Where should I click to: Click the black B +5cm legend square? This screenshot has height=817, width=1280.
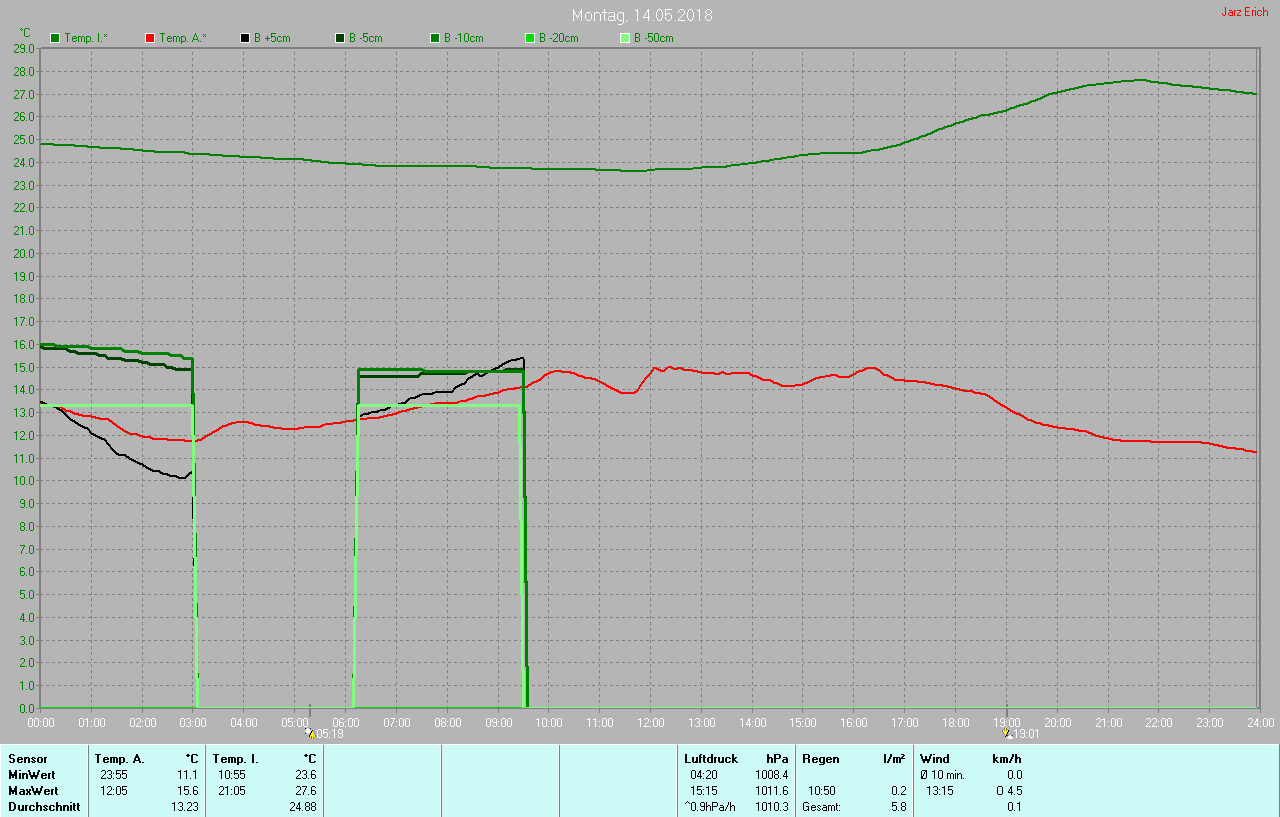coord(244,38)
